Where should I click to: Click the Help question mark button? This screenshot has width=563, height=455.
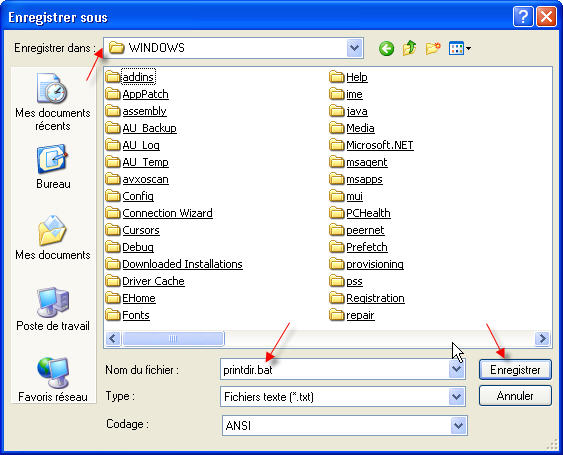[x=523, y=17]
